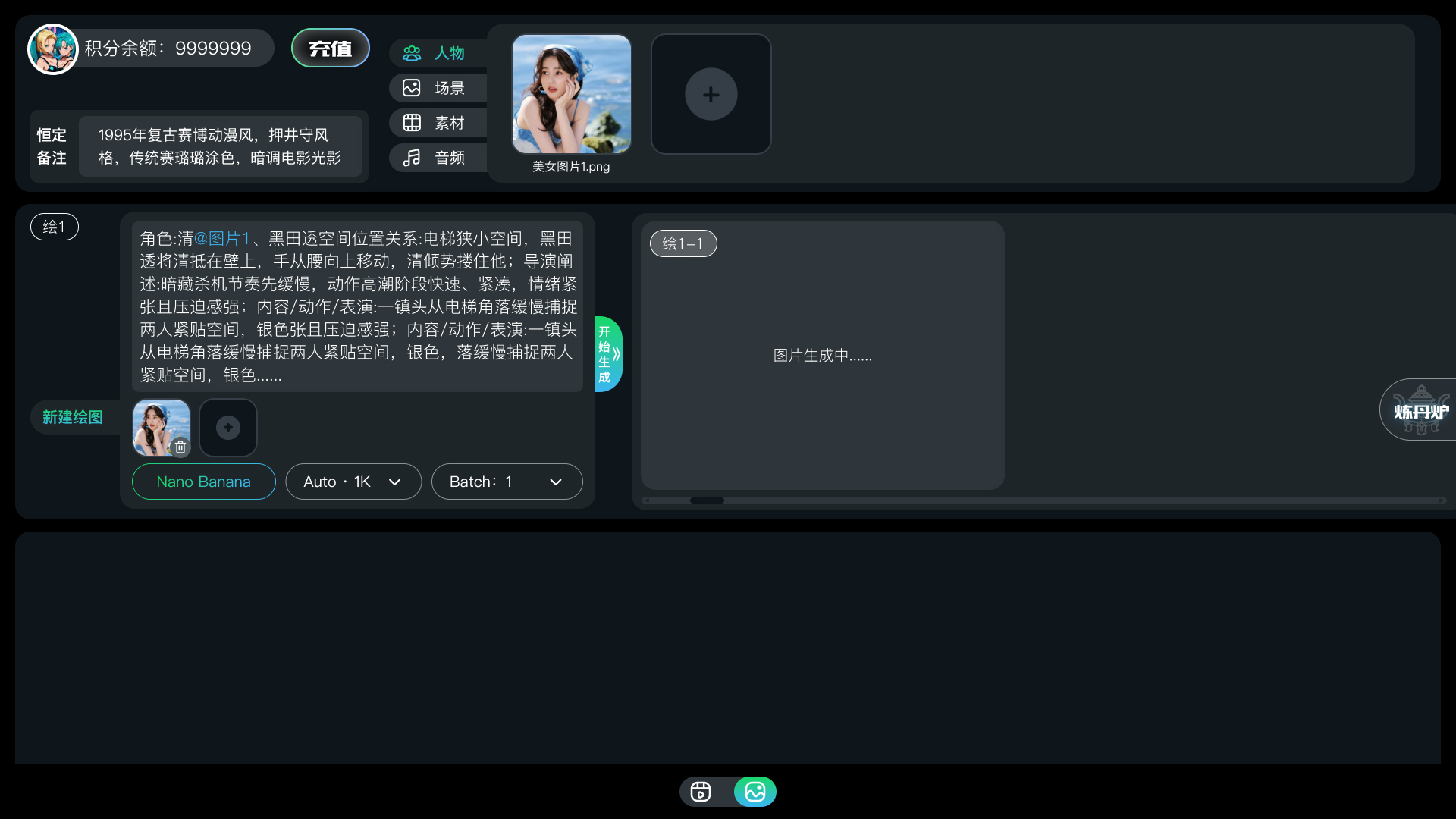Open the Nano Banana model dropdown

pos(202,482)
